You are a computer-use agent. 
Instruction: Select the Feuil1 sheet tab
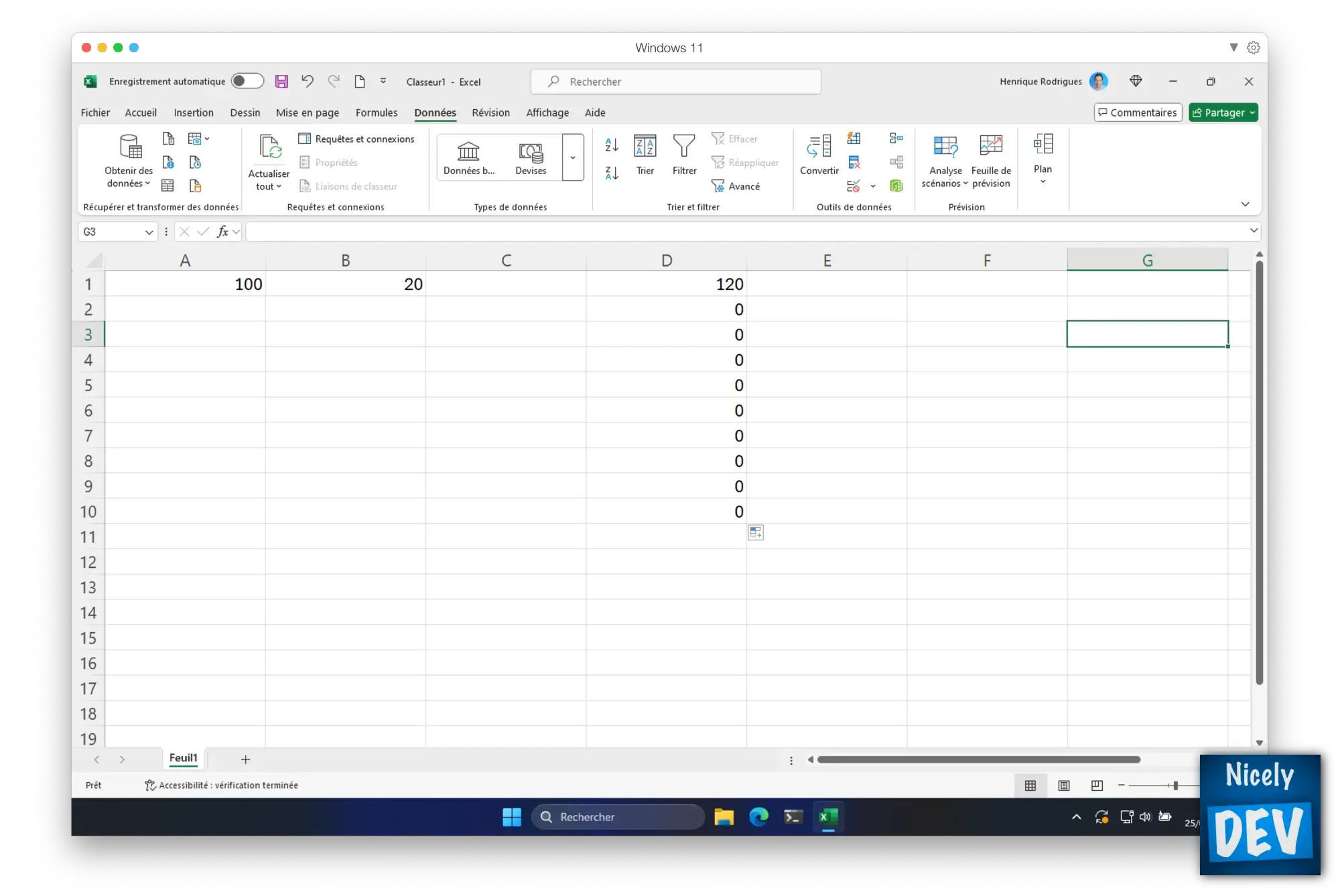click(184, 758)
